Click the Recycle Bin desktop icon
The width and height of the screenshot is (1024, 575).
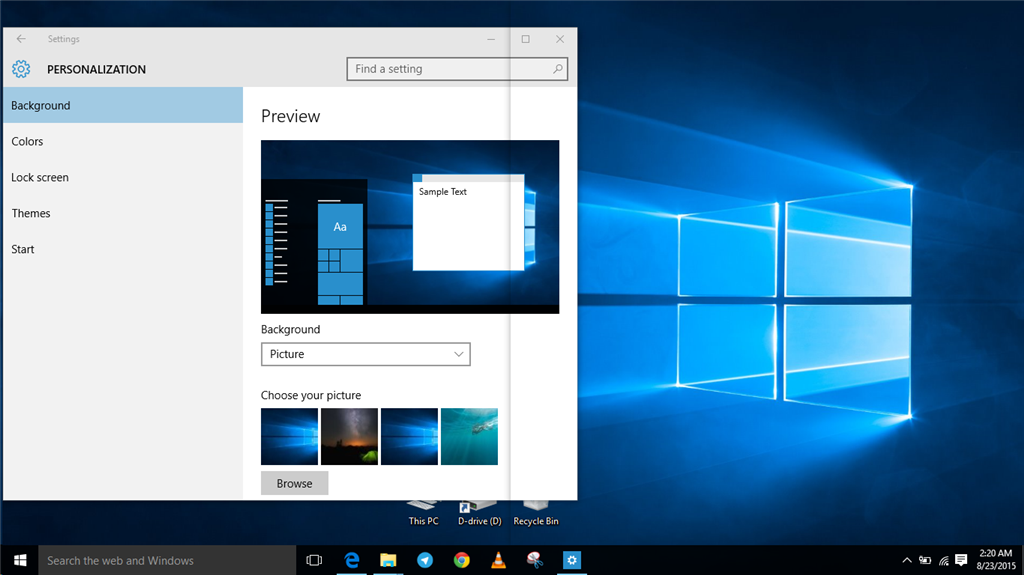[x=536, y=514]
